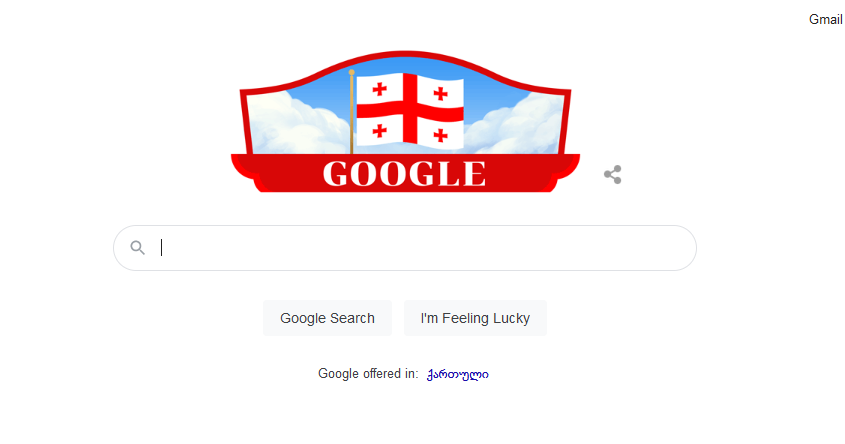Click the upper-right small red cross on flag
Image resolution: width=845 pixels, height=444 pixels.
(x=441, y=94)
